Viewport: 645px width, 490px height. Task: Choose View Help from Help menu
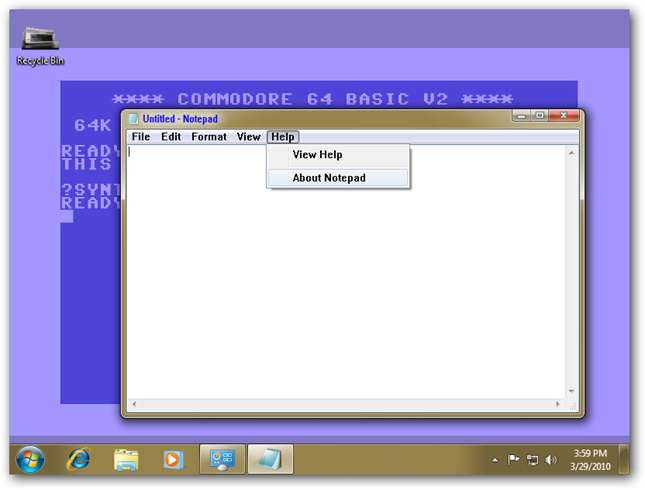338,155
